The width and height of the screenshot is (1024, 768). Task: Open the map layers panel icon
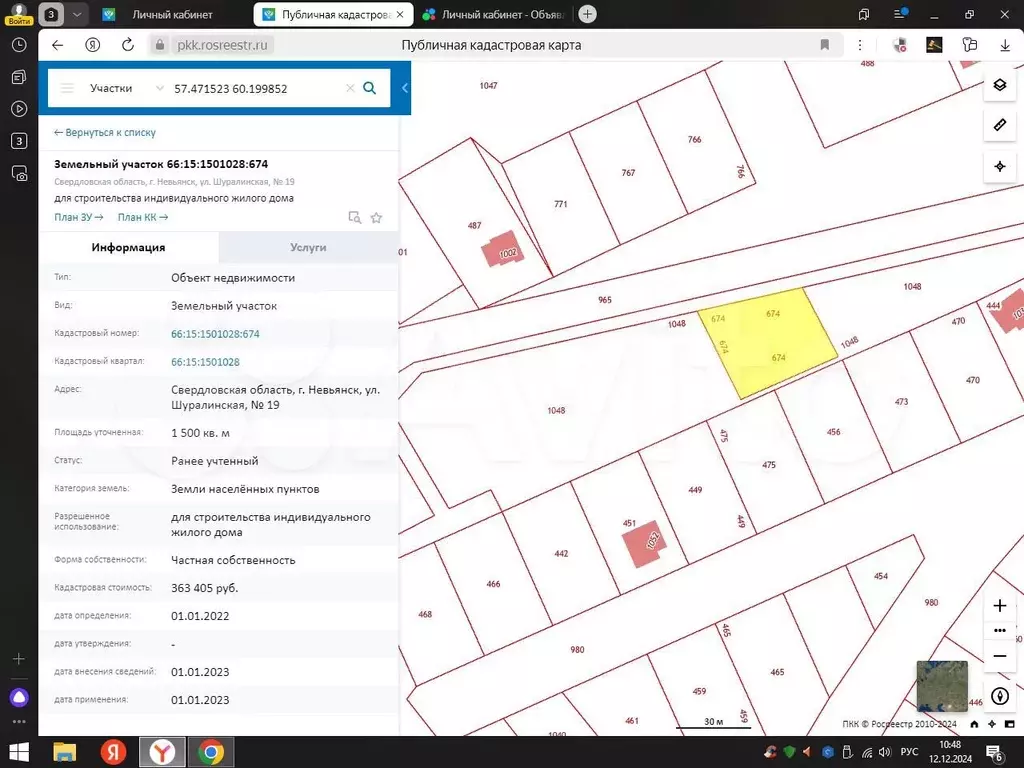(999, 86)
